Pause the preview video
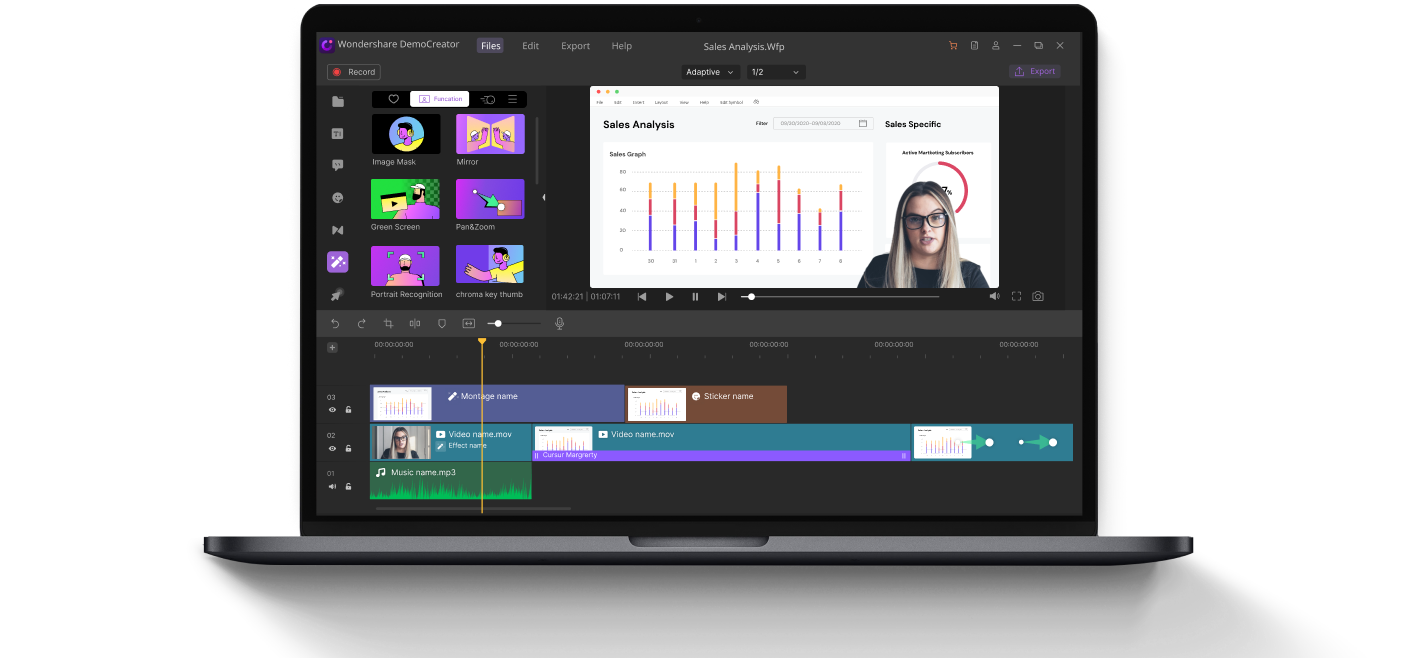The width and height of the screenshot is (1408, 658). pyautogui.click(x=695, y=297)
